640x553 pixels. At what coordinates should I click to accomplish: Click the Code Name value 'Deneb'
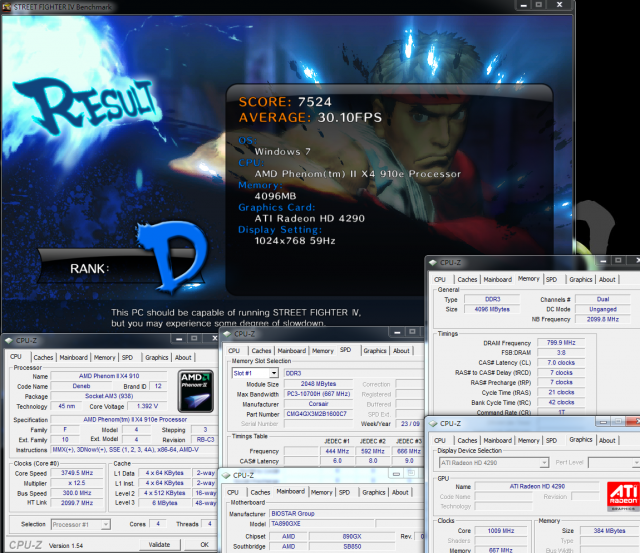coord(81,386)
